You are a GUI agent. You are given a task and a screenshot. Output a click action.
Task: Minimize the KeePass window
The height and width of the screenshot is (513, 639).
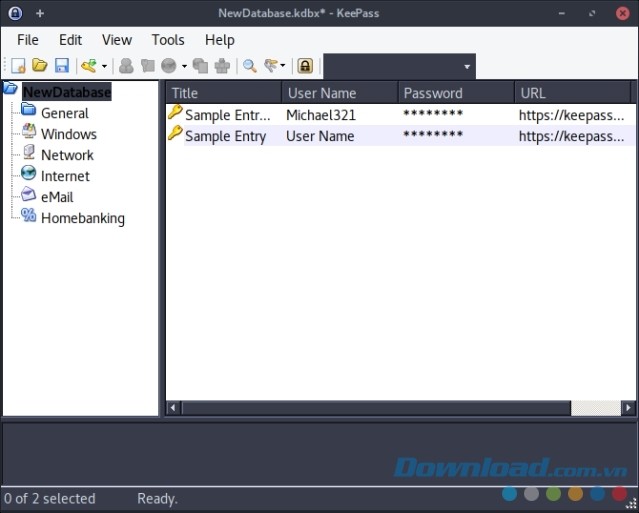tap(562, 13)
